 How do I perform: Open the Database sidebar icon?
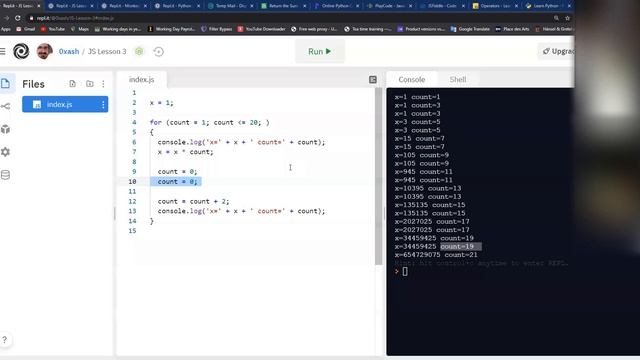tap(6, 175)
